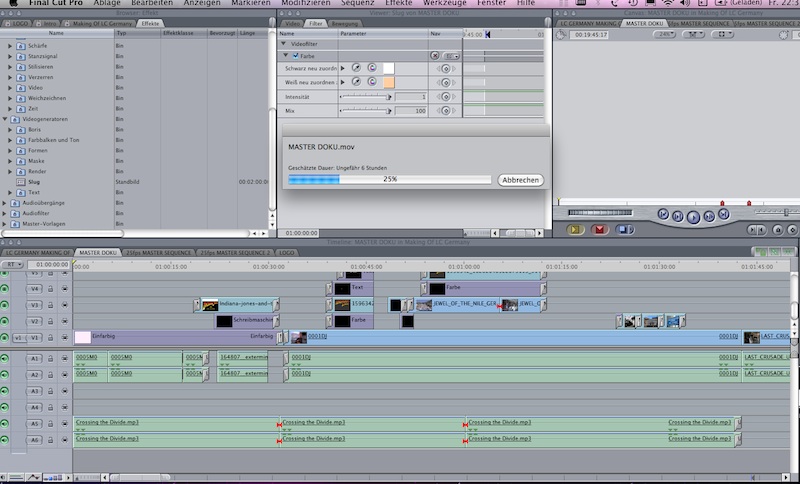Click the Play button in Canvas
800x484 pixels.
click(x=693, y=215)
